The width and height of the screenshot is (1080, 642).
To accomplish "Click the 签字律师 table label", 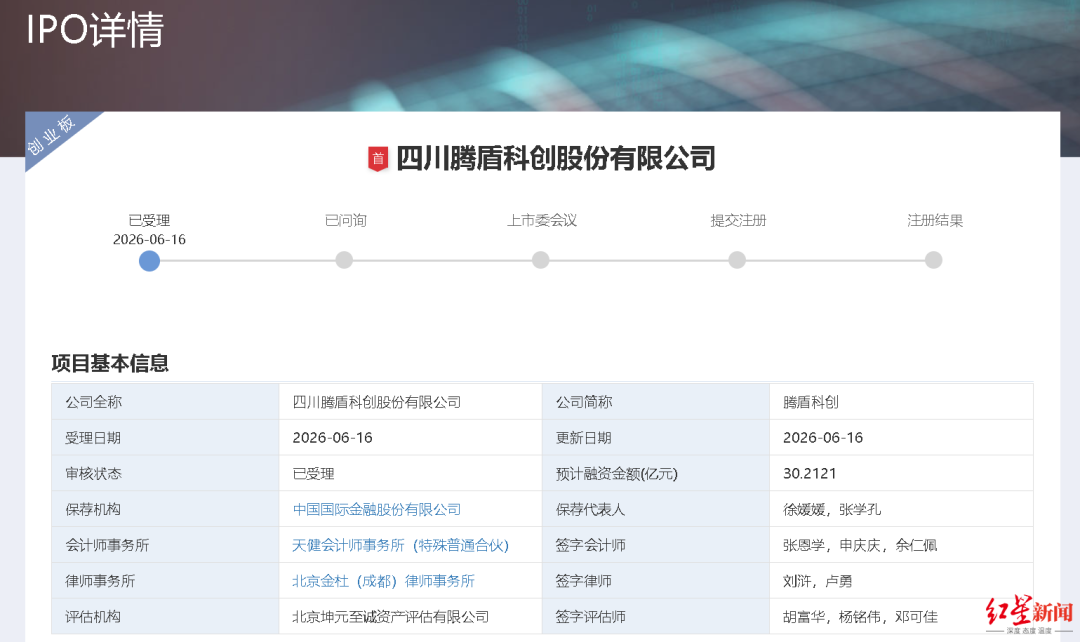I will (584, 581).
